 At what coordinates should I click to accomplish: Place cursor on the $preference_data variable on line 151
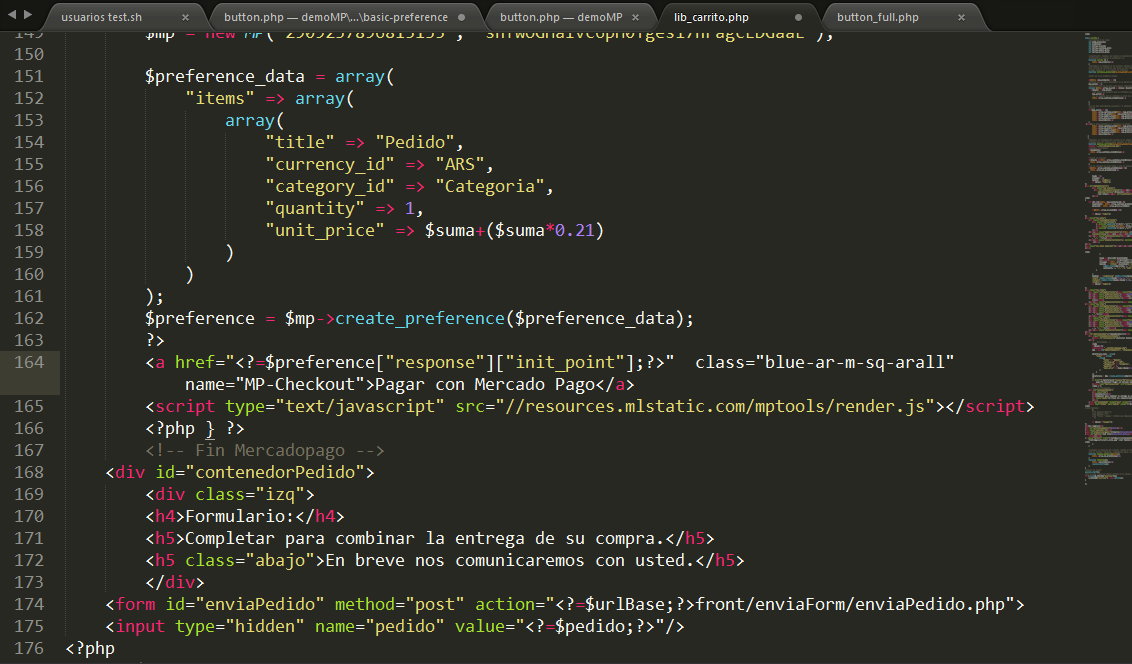point(225,77)
